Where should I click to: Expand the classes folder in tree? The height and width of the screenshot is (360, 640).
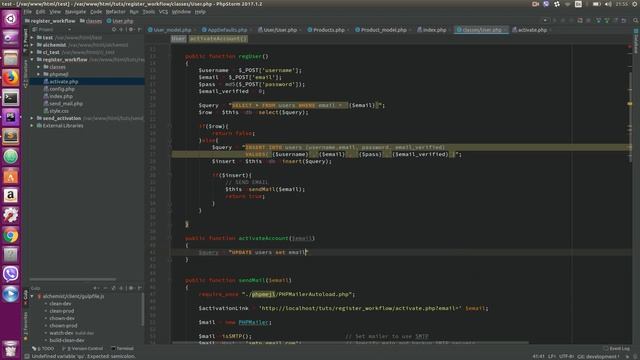click(x=39, y=67)
